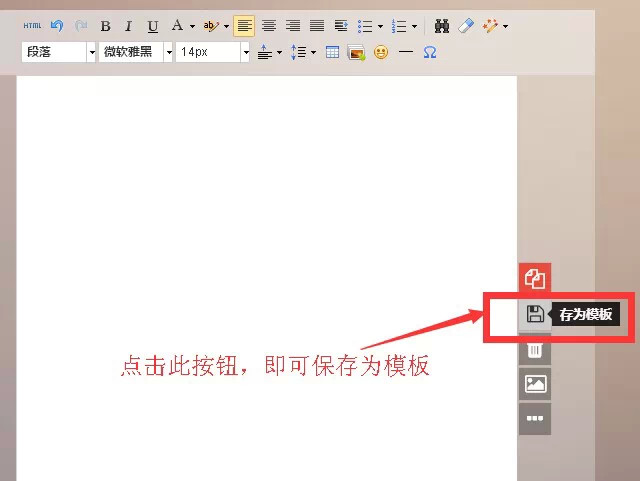The image size is (640, 481).
Task: Insert an emoticon smiley
Action: pos(381,52)
